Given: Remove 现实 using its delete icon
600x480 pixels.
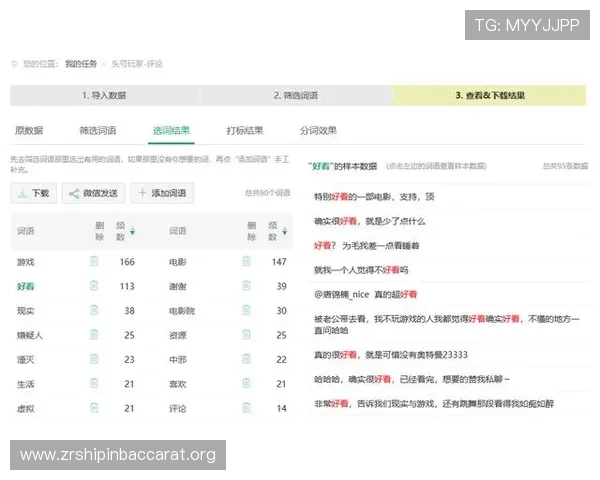Looking at the screenshot, I should pyautogui.click(x=94, y=310).
